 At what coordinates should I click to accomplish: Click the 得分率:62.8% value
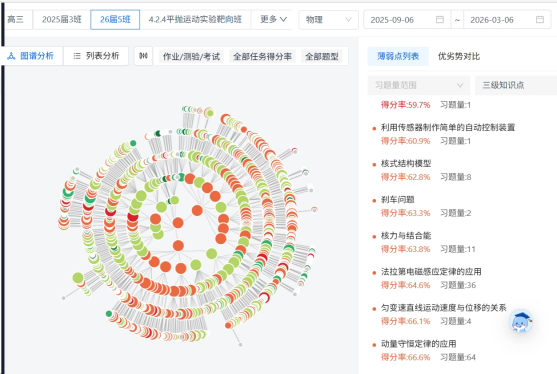405,177
